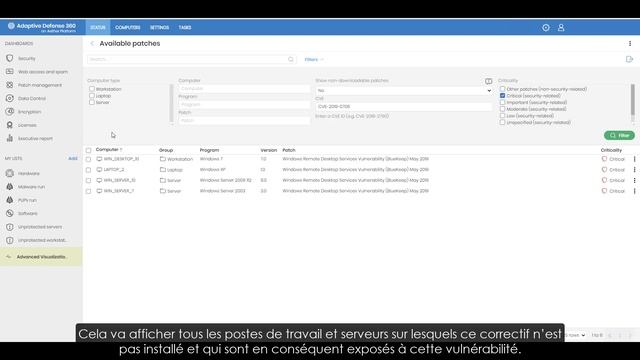The image size is (640, 360).
Task: Open row menu for LAPTOP_2
Action: click(x=634, y=170)
